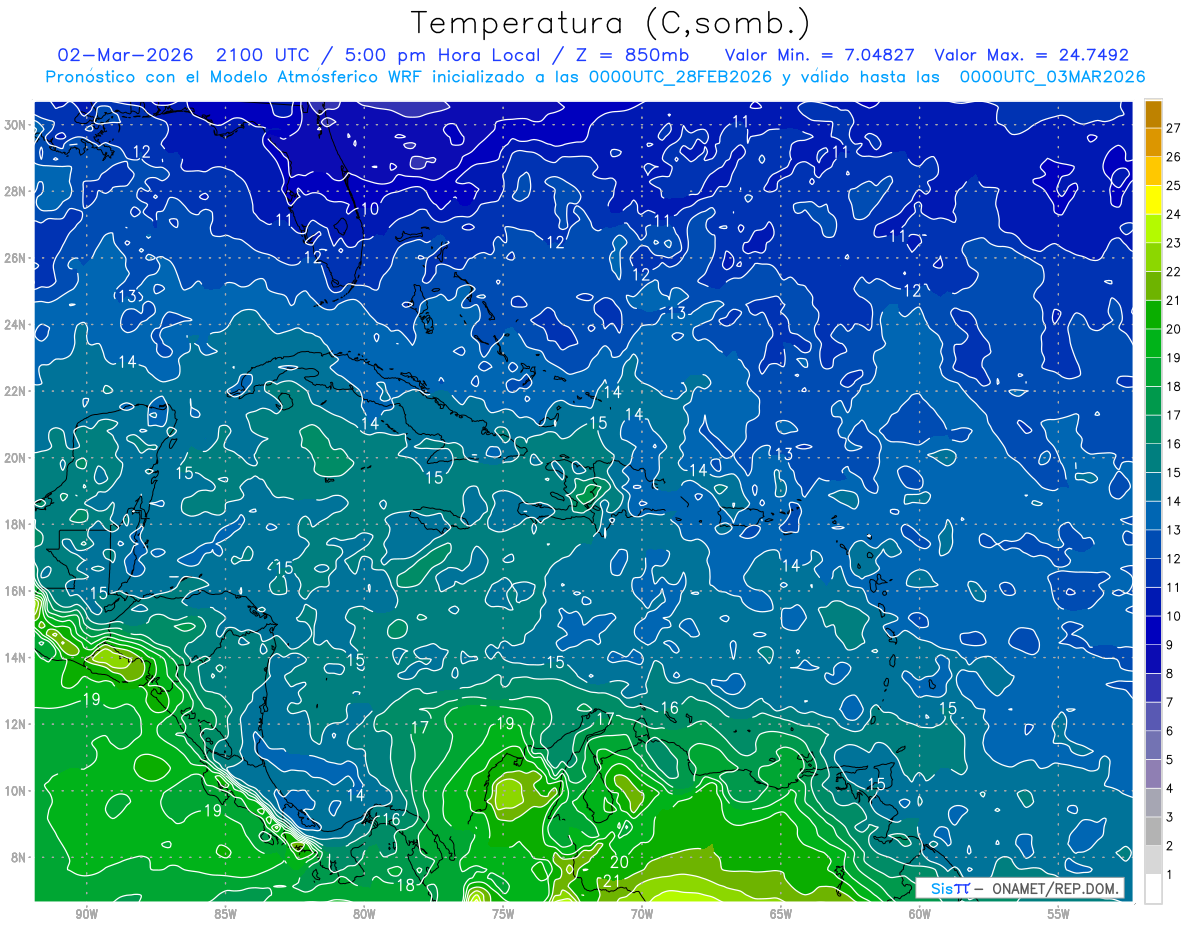Image resolution: width=1200 pixels, height=927 pixels.
Task: Click the '85W' longitude axis label
Action: (225, 914)
